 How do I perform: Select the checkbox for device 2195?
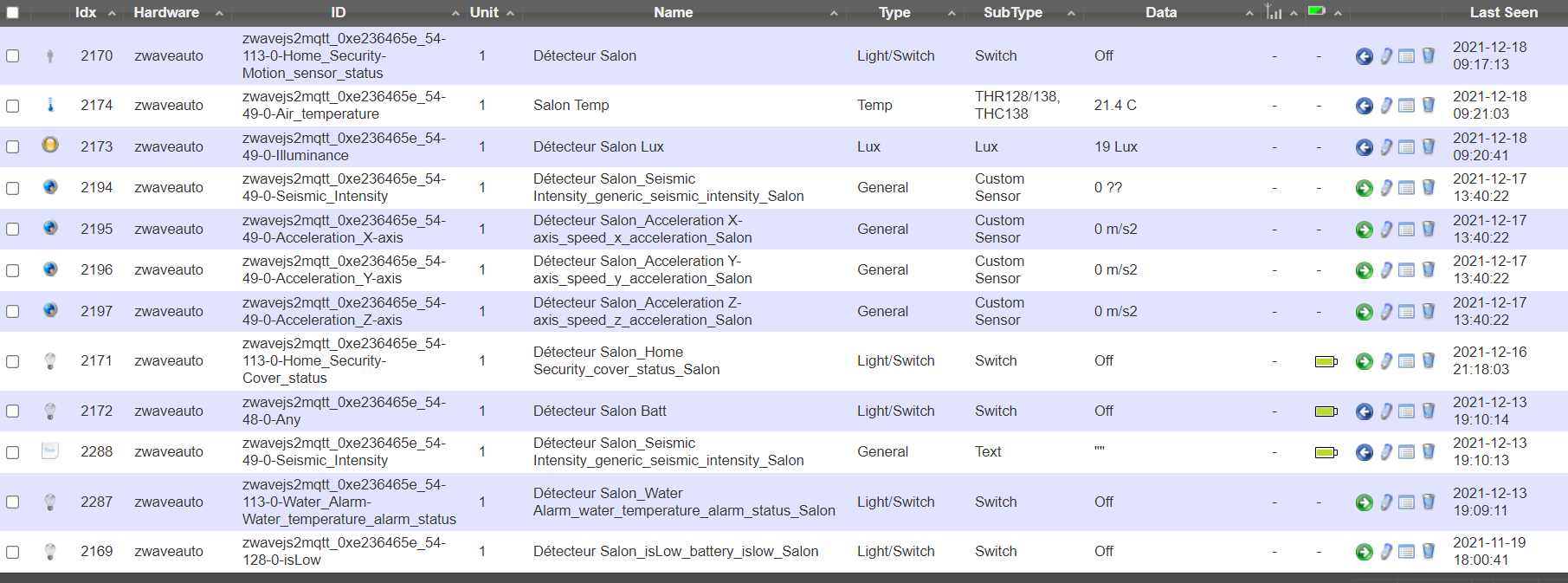tap(12, 230)
